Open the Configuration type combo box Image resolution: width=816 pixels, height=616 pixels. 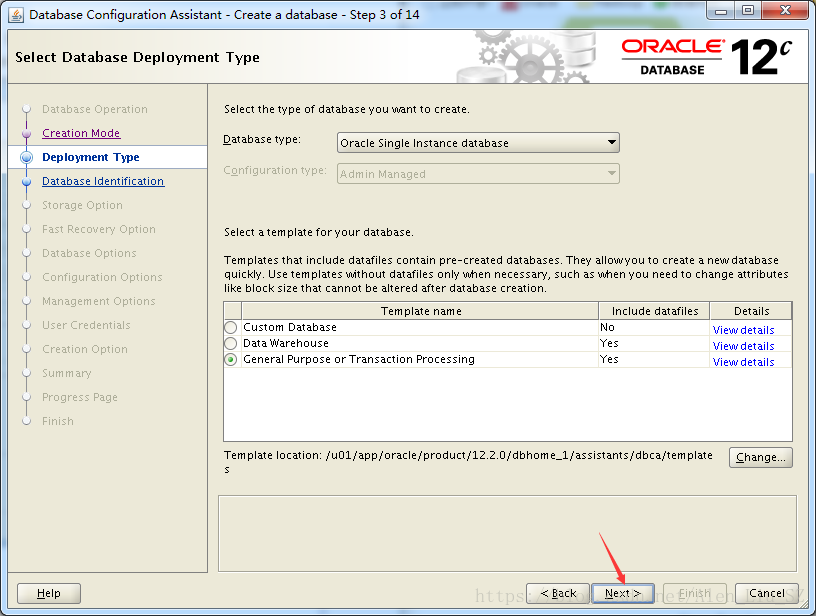click(478, 174)
